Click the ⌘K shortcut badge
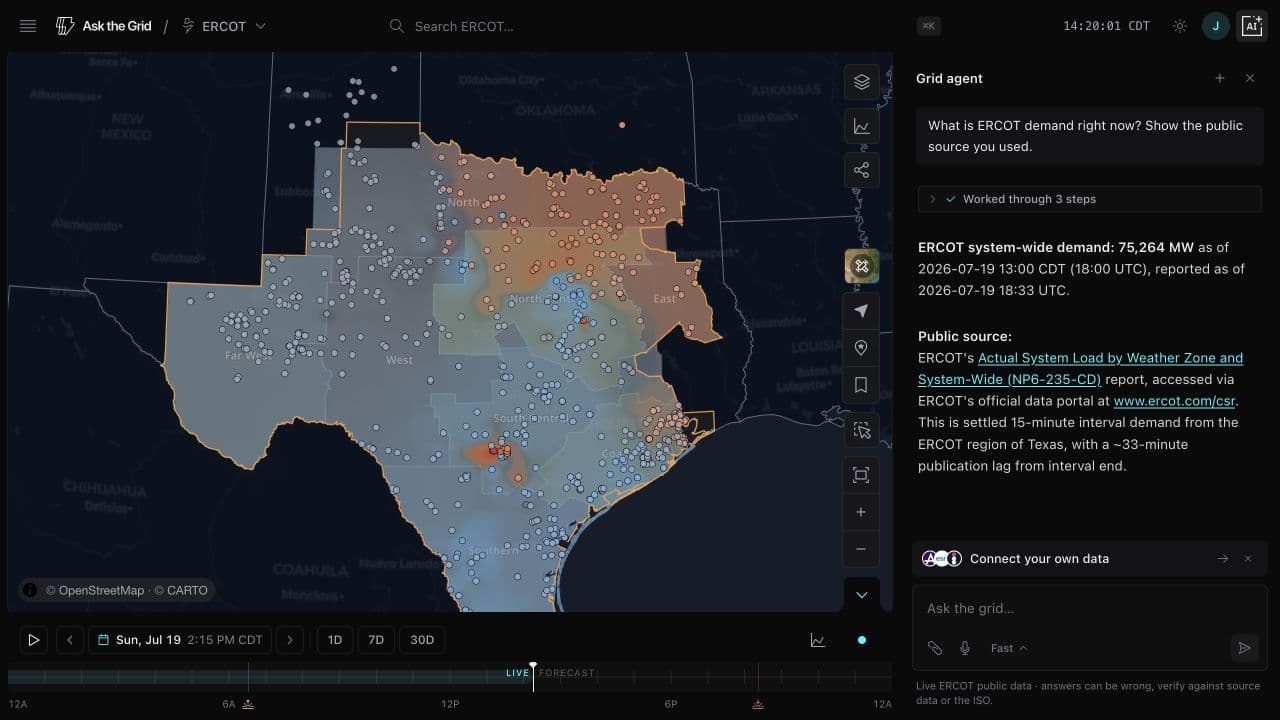Viewport: 1280px width, 720px height. 928,26
